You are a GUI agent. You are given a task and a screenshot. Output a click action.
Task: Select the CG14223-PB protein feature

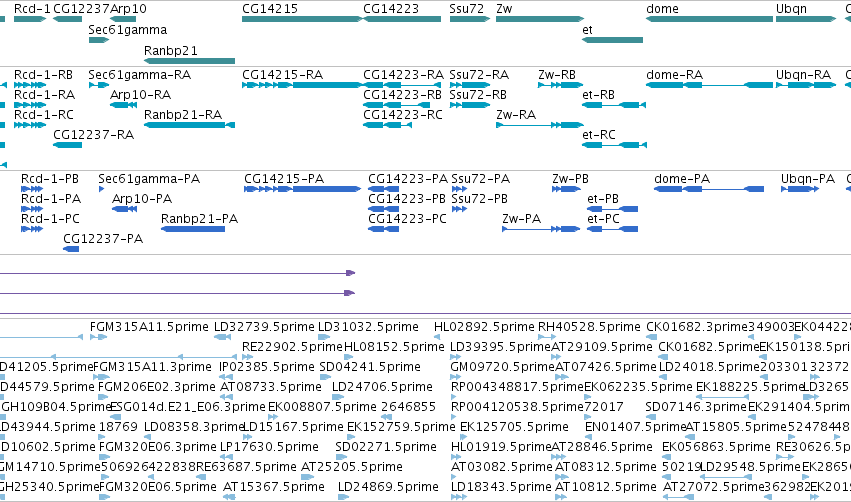coord(384,209)
